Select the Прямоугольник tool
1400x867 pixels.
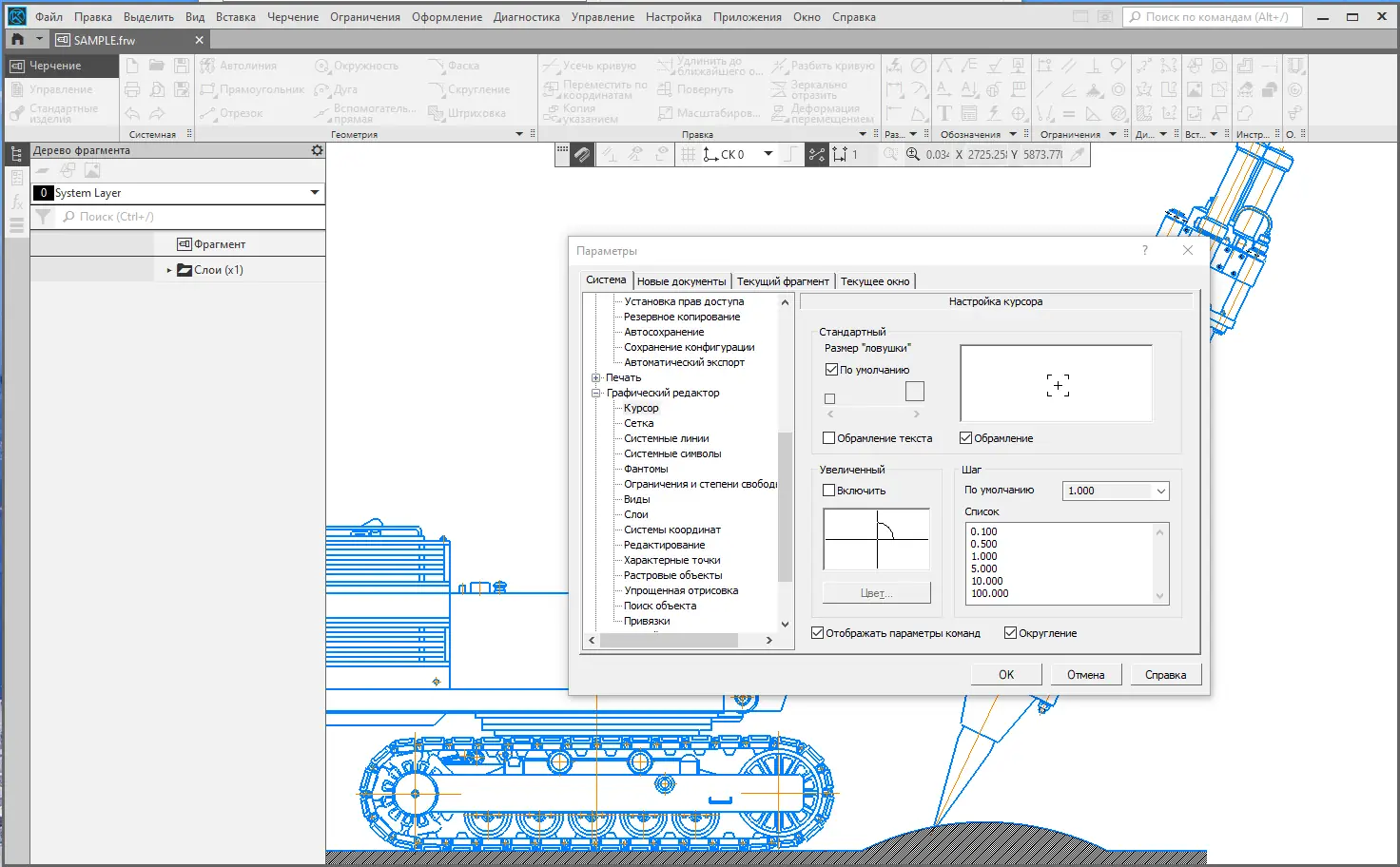[252, 89]
